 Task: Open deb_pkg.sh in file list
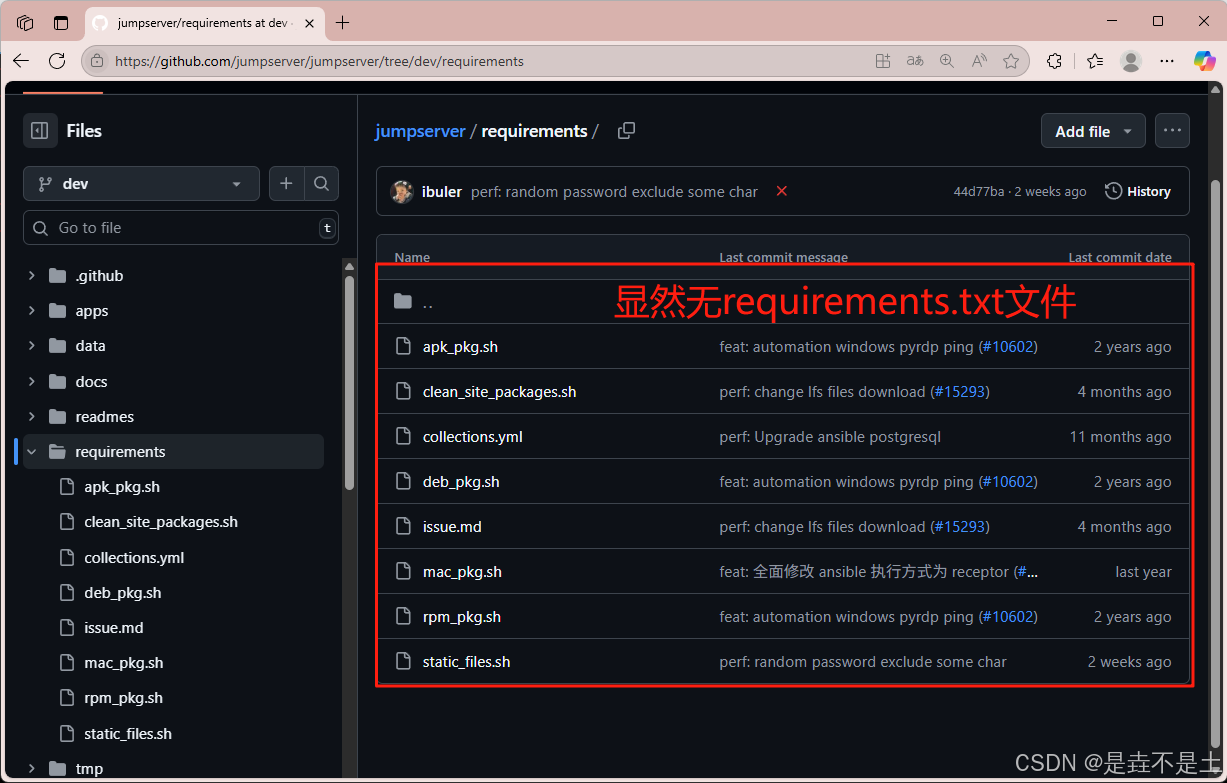point(461,482)
